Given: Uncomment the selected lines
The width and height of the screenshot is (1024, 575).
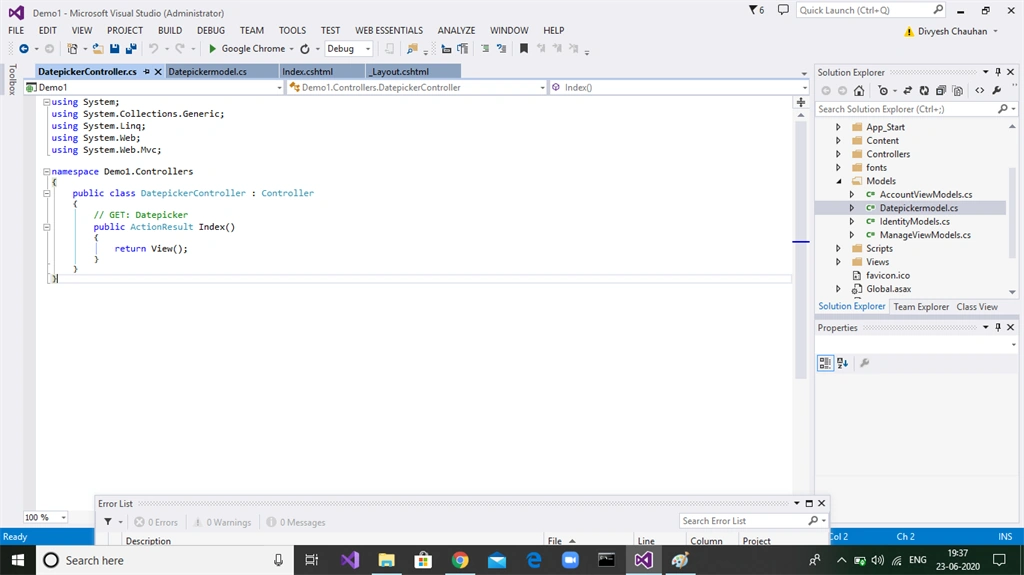Looking at the screenshot, I should [x=502, y=48].
